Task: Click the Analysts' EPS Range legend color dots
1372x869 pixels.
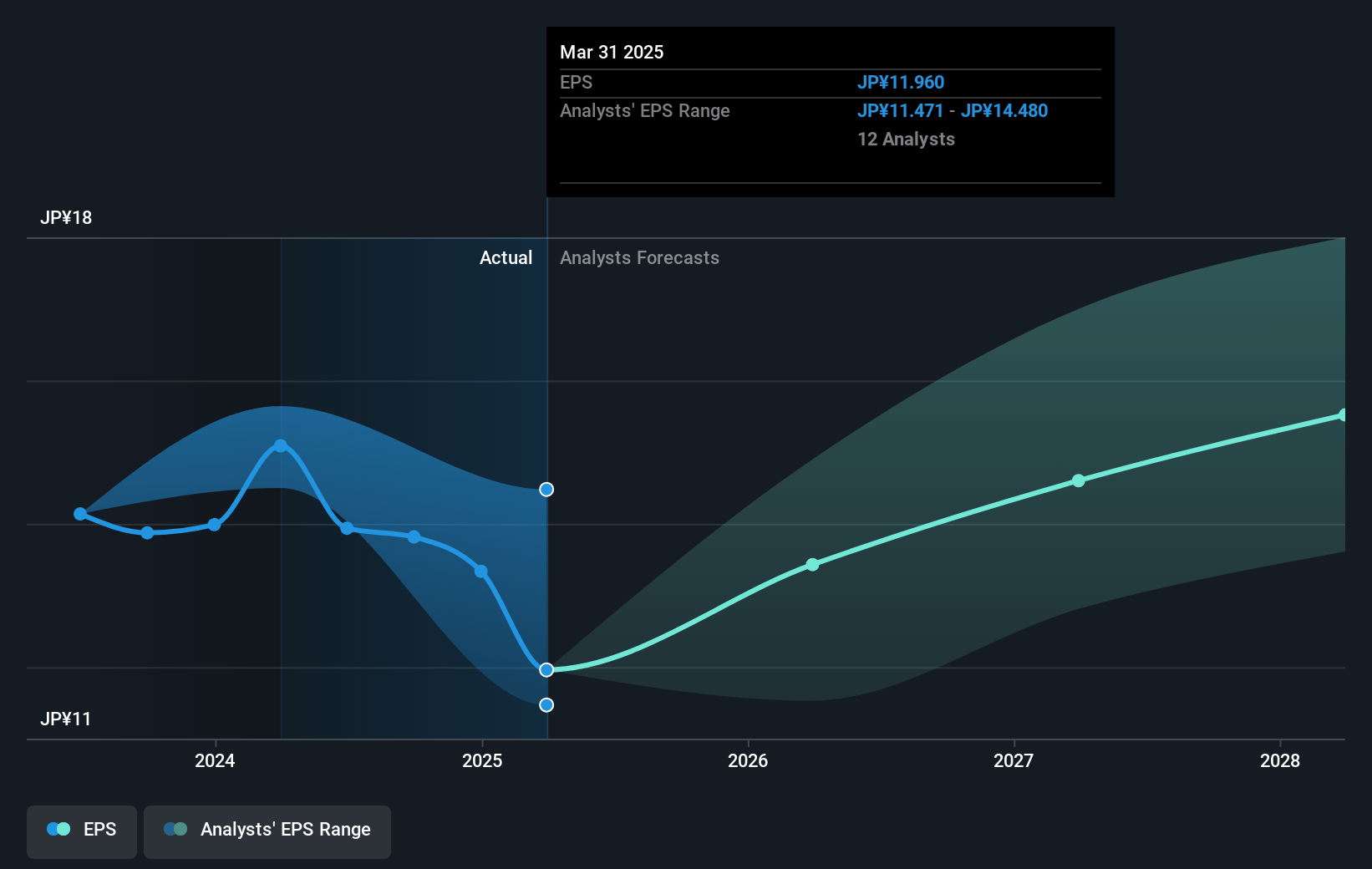Action: coord(175,829)
